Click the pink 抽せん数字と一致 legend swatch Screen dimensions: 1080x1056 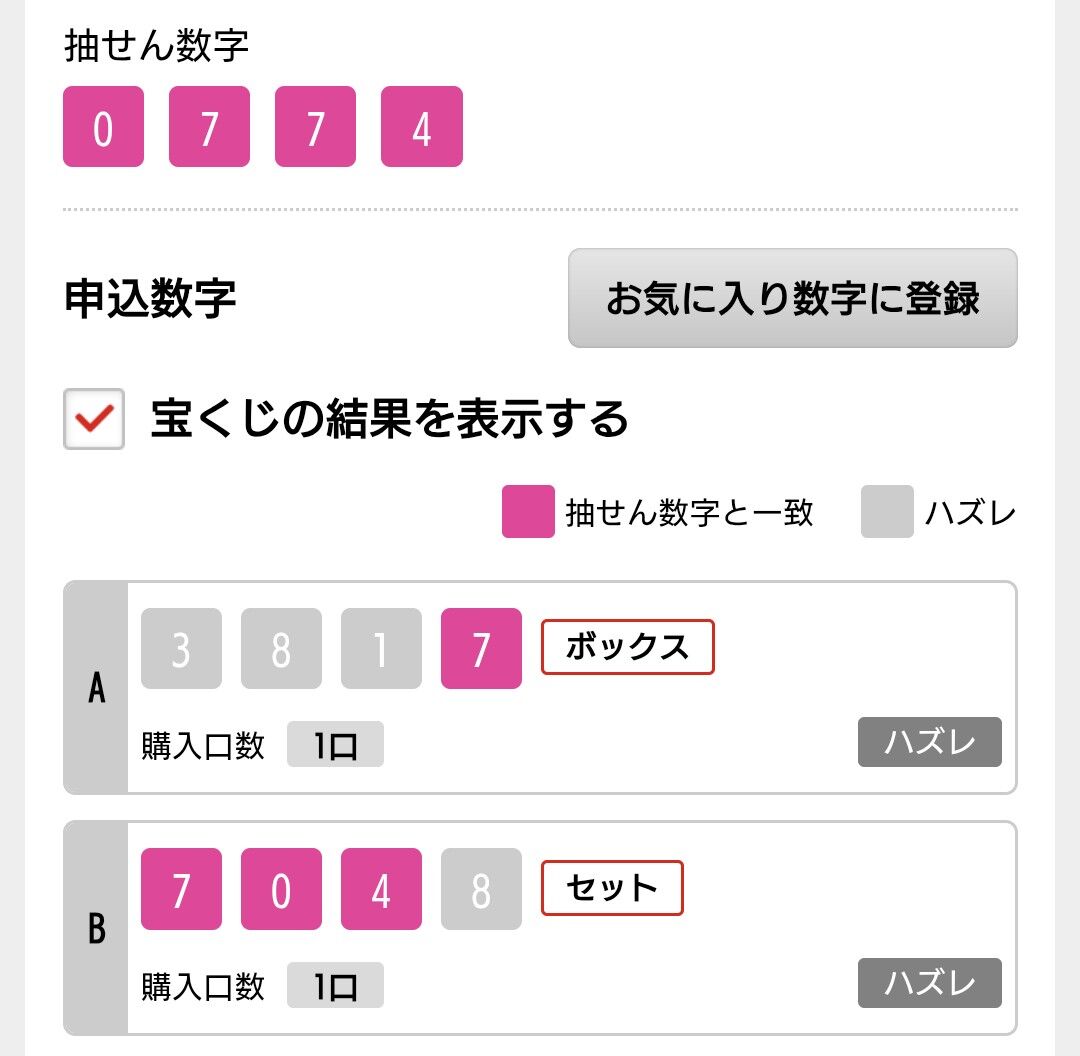click(x=528, y=512)
